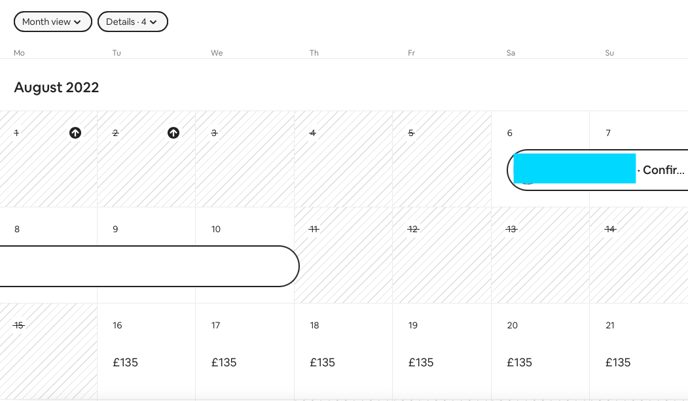The image size is (688, 401).
Task: Click the blocked August 4 cell
Action: 344,159
